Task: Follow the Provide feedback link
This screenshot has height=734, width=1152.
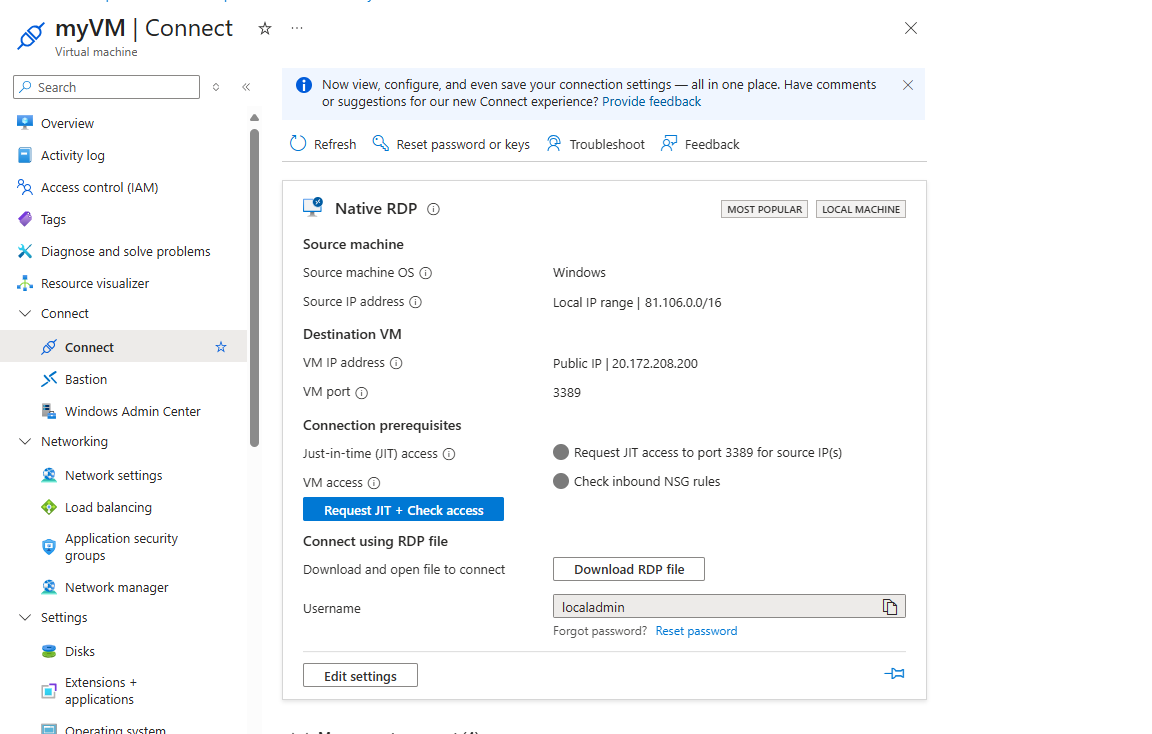Action: pos(651,101)
